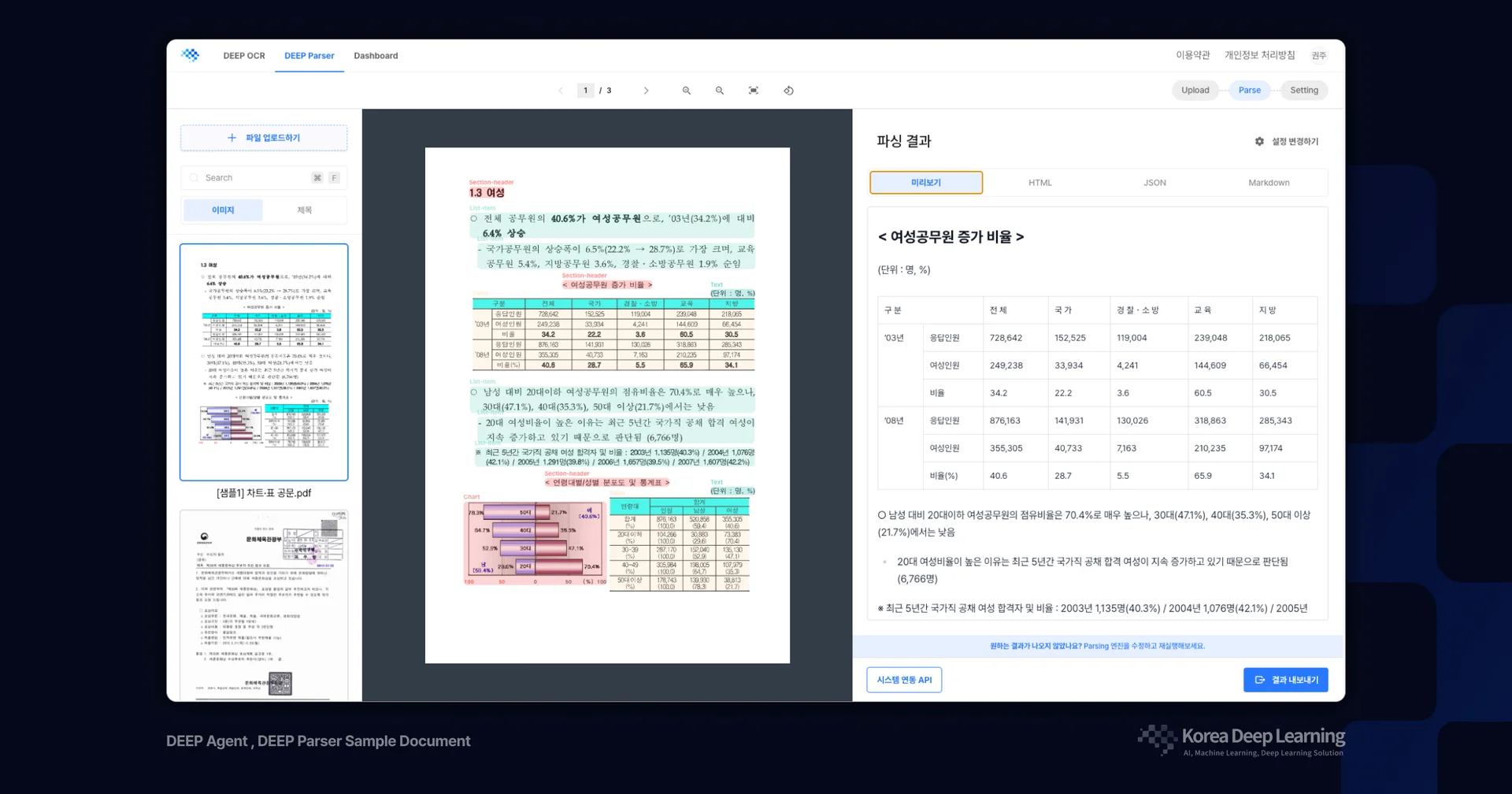
Task: Open the gear icon beside 설정 변경하기
Action: tap(1258, 141)
